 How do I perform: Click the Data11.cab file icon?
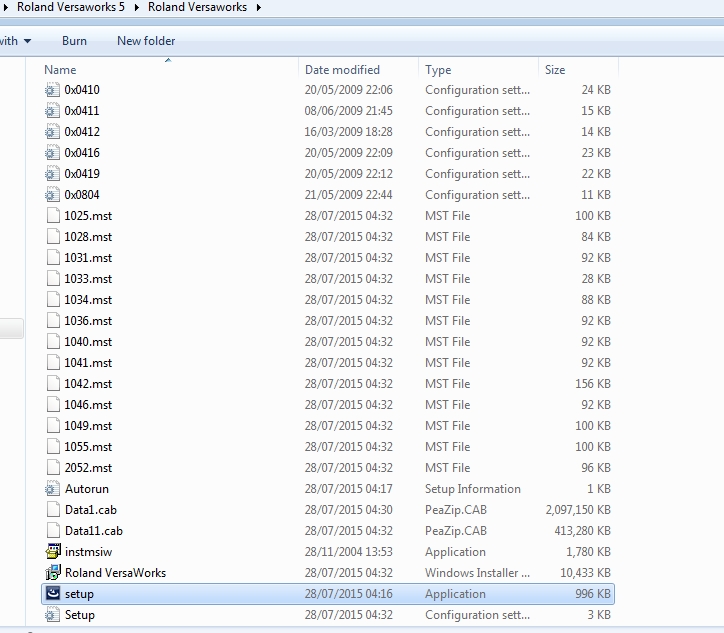(x=53, y=531)
